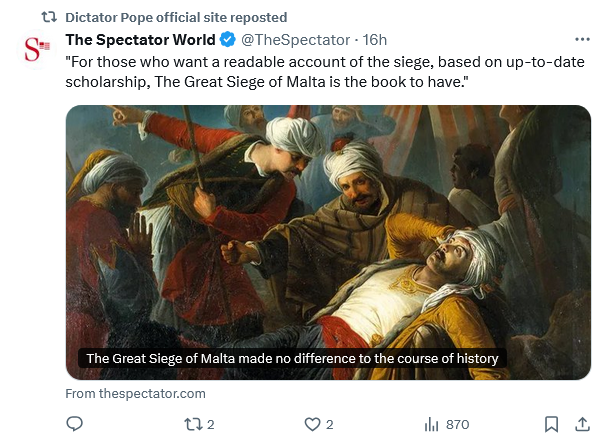Click the 870 views count
Image resolution: width=609 pixels, height=445 pixels.
pos(457,424)
